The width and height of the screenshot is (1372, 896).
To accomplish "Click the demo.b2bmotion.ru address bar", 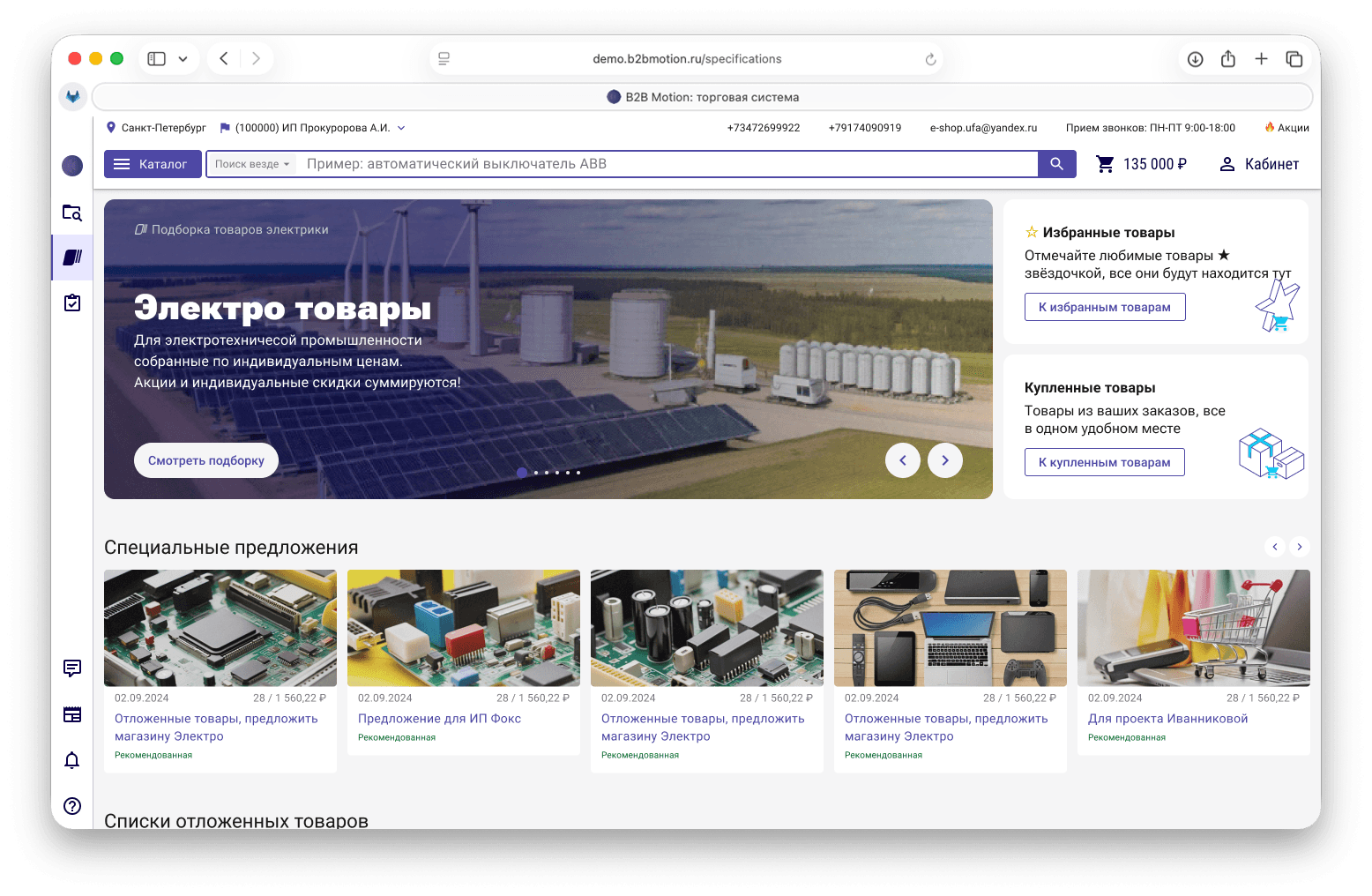I will [687, 59].
